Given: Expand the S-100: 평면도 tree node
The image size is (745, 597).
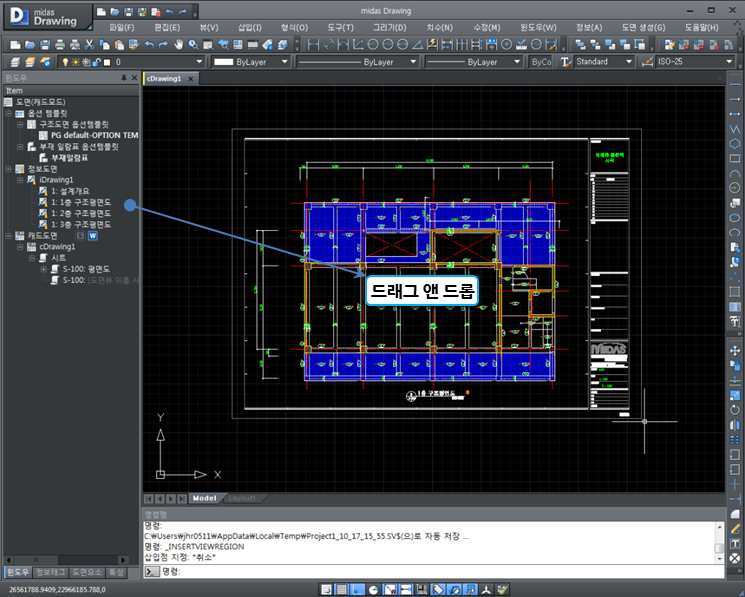Looking at the screenshot, I should coord(44,269).
